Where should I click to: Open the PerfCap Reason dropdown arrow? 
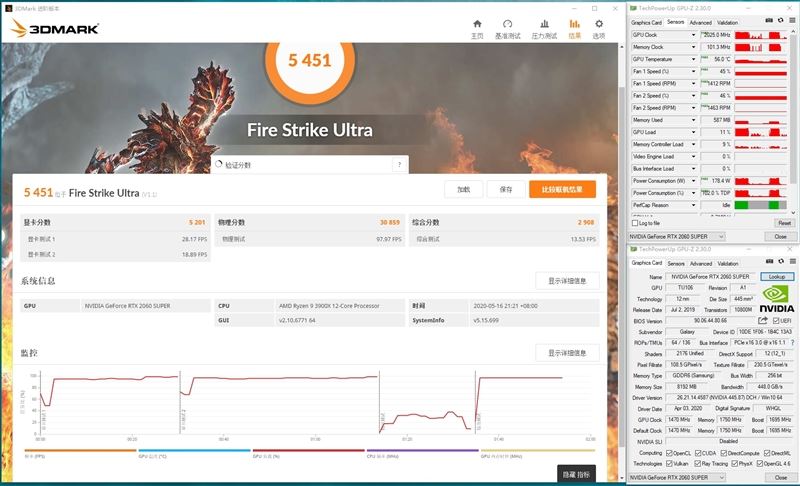[x=693, y=205]
